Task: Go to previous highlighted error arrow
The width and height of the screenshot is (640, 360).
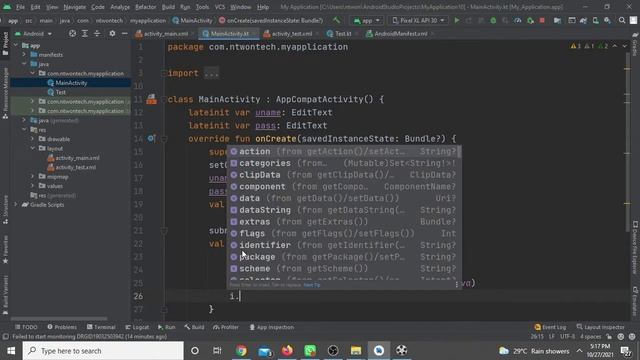Action: 615,46
